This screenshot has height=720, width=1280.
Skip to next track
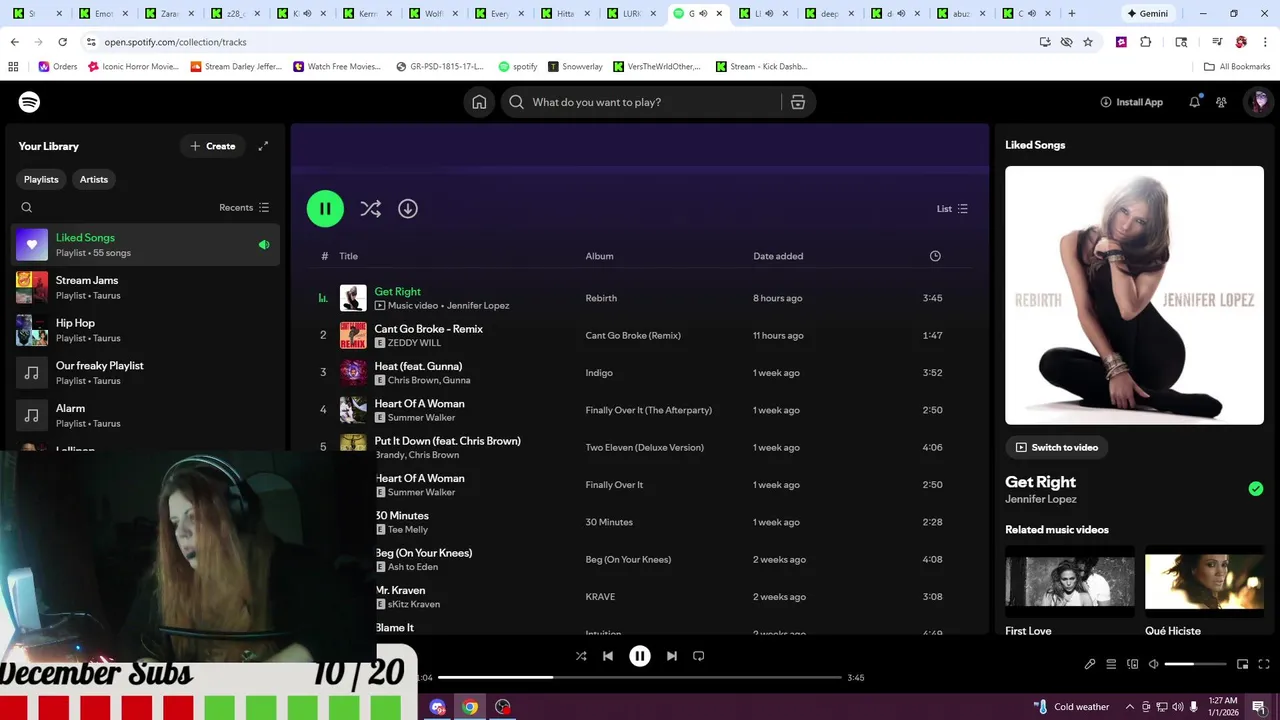click(672, 656)
